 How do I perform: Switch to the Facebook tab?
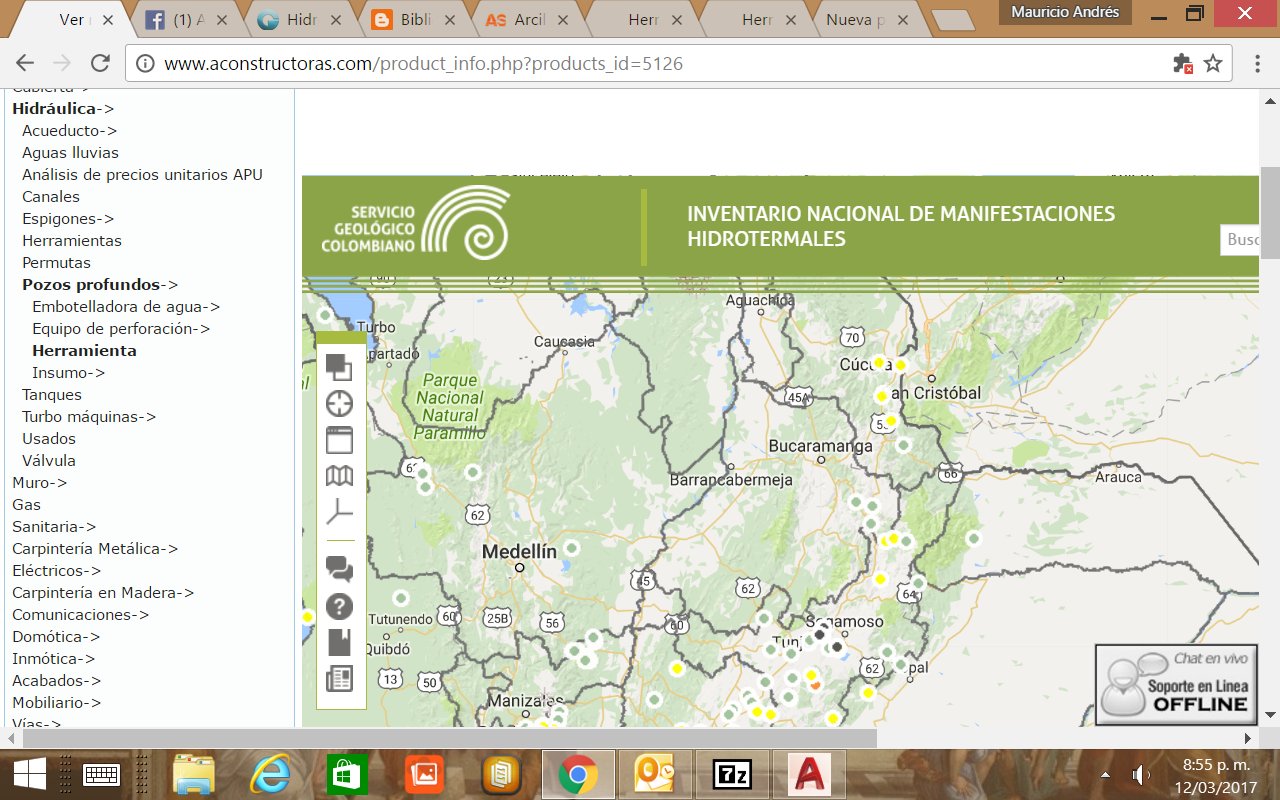(185, 19)
